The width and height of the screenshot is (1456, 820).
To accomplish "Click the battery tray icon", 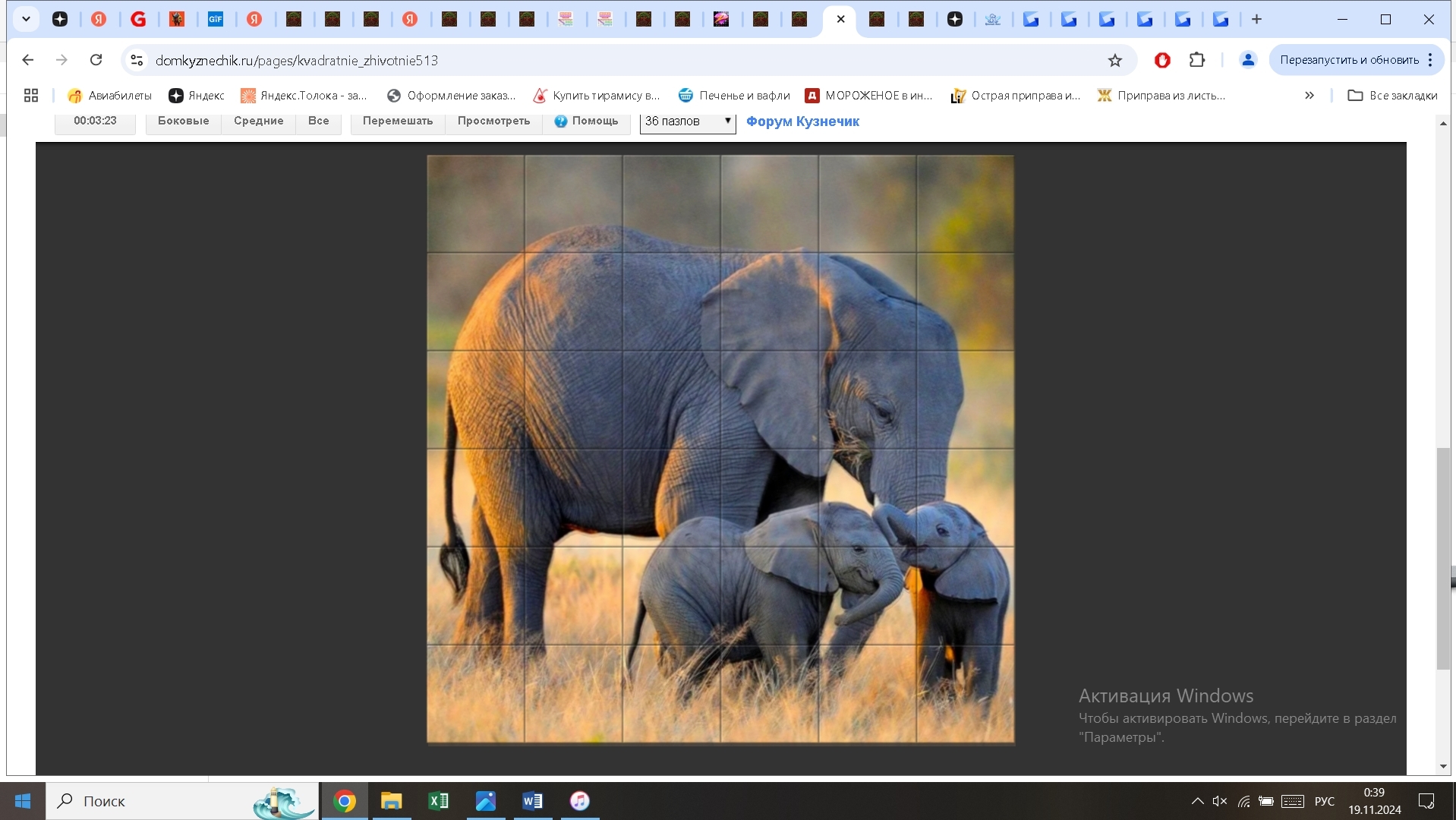I will tap(1266, 801).
